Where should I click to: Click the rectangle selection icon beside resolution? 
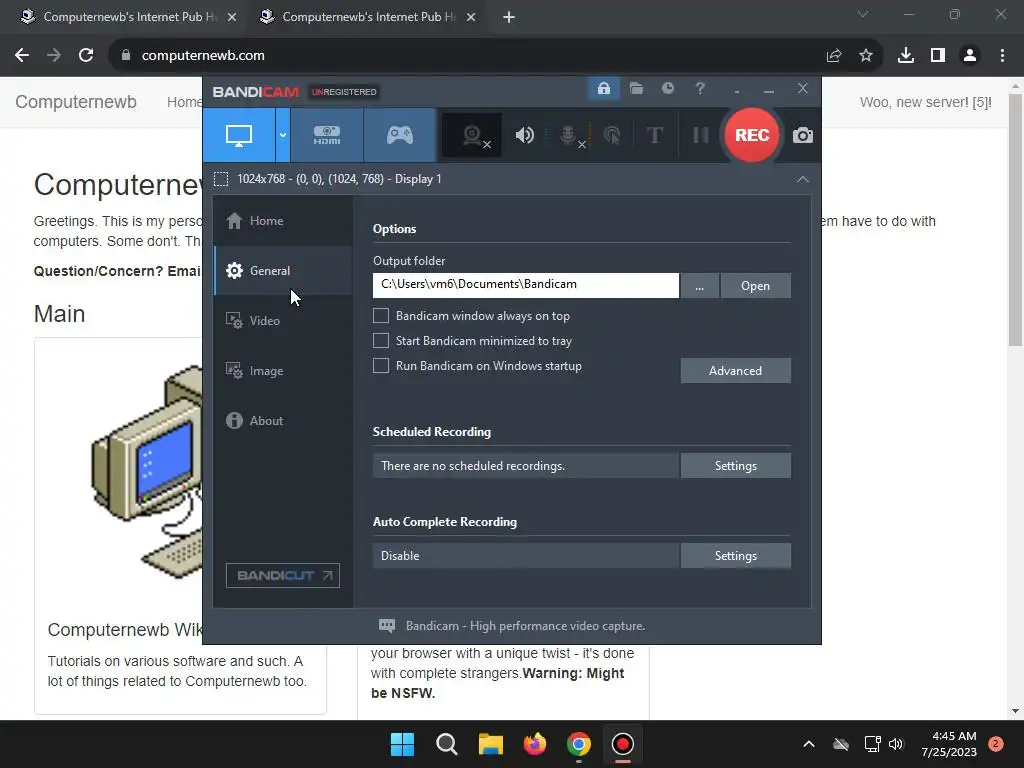tap(221, 179)
